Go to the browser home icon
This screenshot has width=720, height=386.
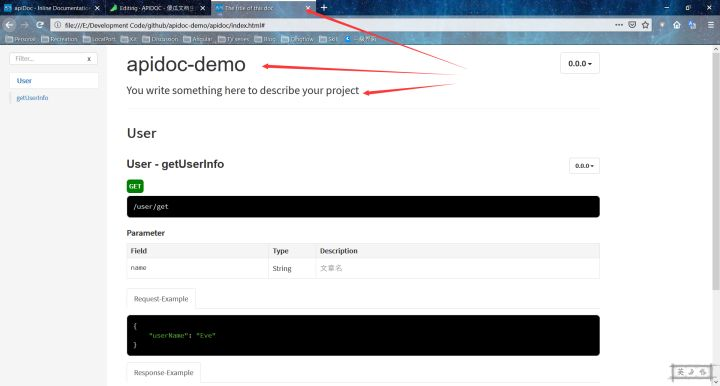point(677,25)
